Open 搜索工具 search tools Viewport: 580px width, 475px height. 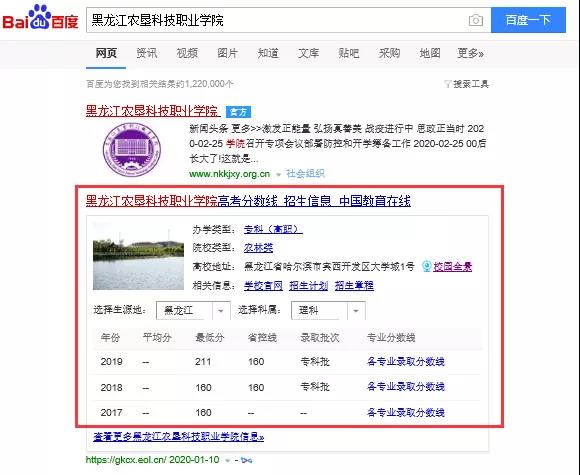(471, 84)
